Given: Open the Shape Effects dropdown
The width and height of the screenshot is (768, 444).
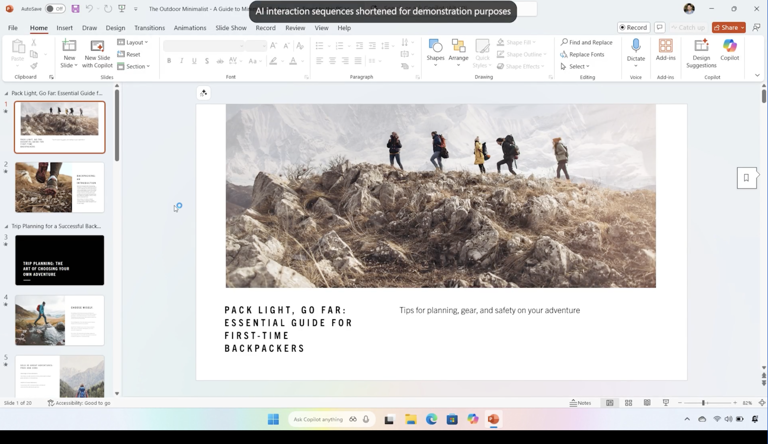Looking at the screenshot, I should tap(521, 66).
